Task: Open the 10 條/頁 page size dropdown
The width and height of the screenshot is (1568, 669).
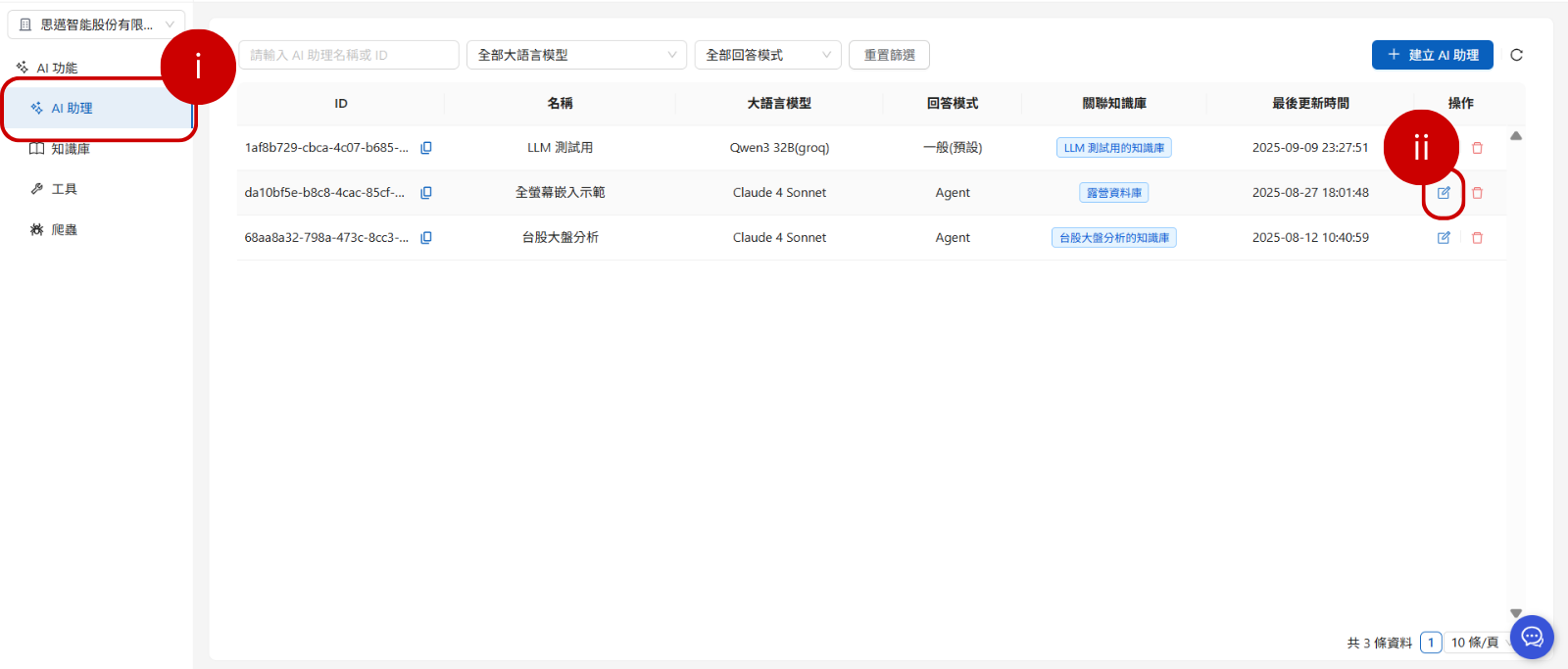Action: pos(1477,643)
